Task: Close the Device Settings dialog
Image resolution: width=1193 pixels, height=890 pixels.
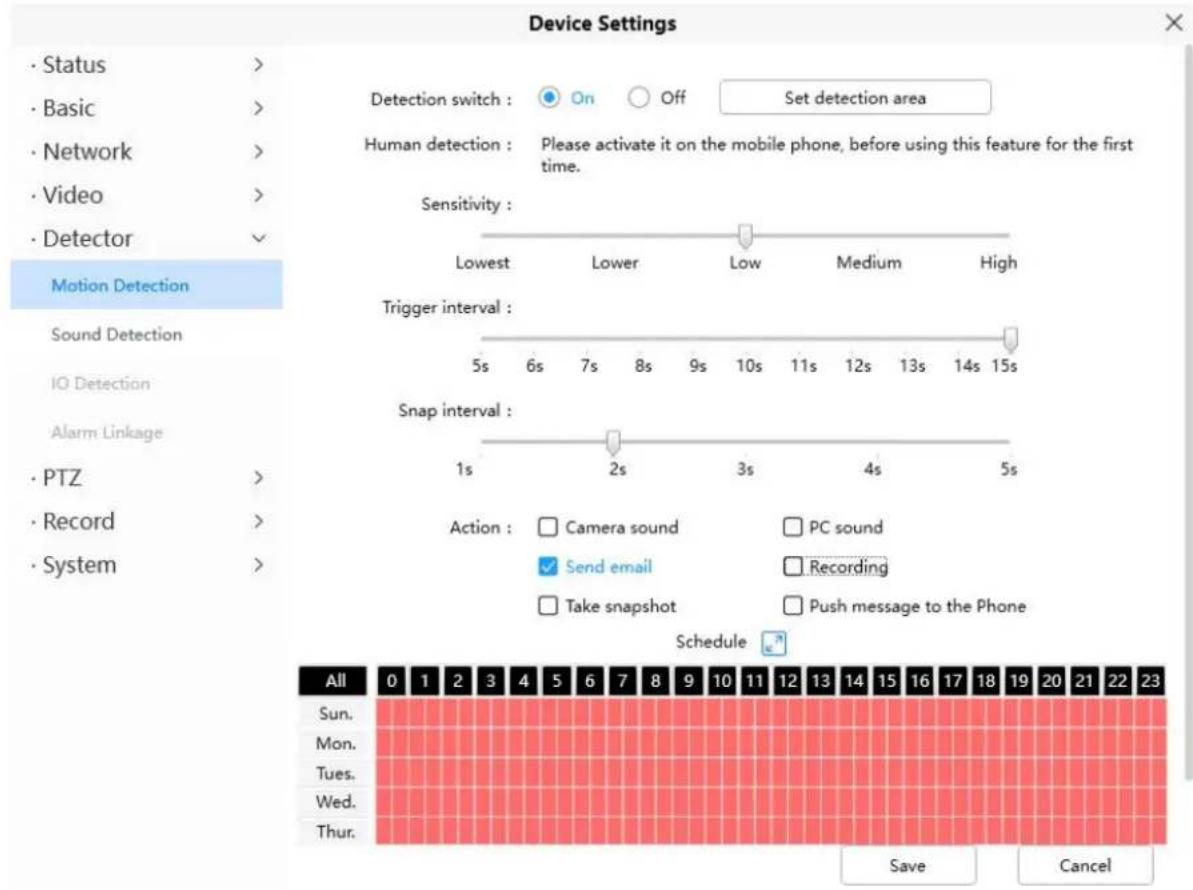Action: 1174,23
